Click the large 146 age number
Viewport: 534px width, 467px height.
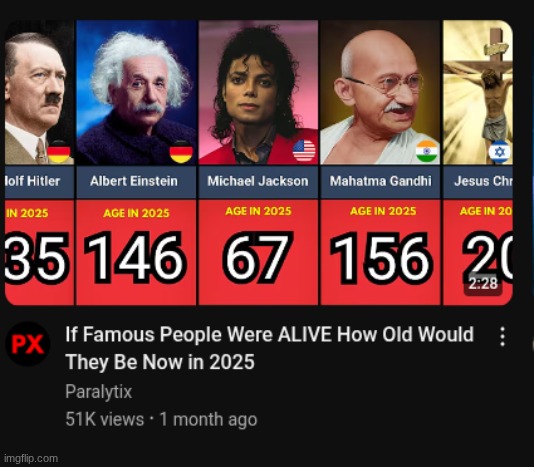[135, 258]
